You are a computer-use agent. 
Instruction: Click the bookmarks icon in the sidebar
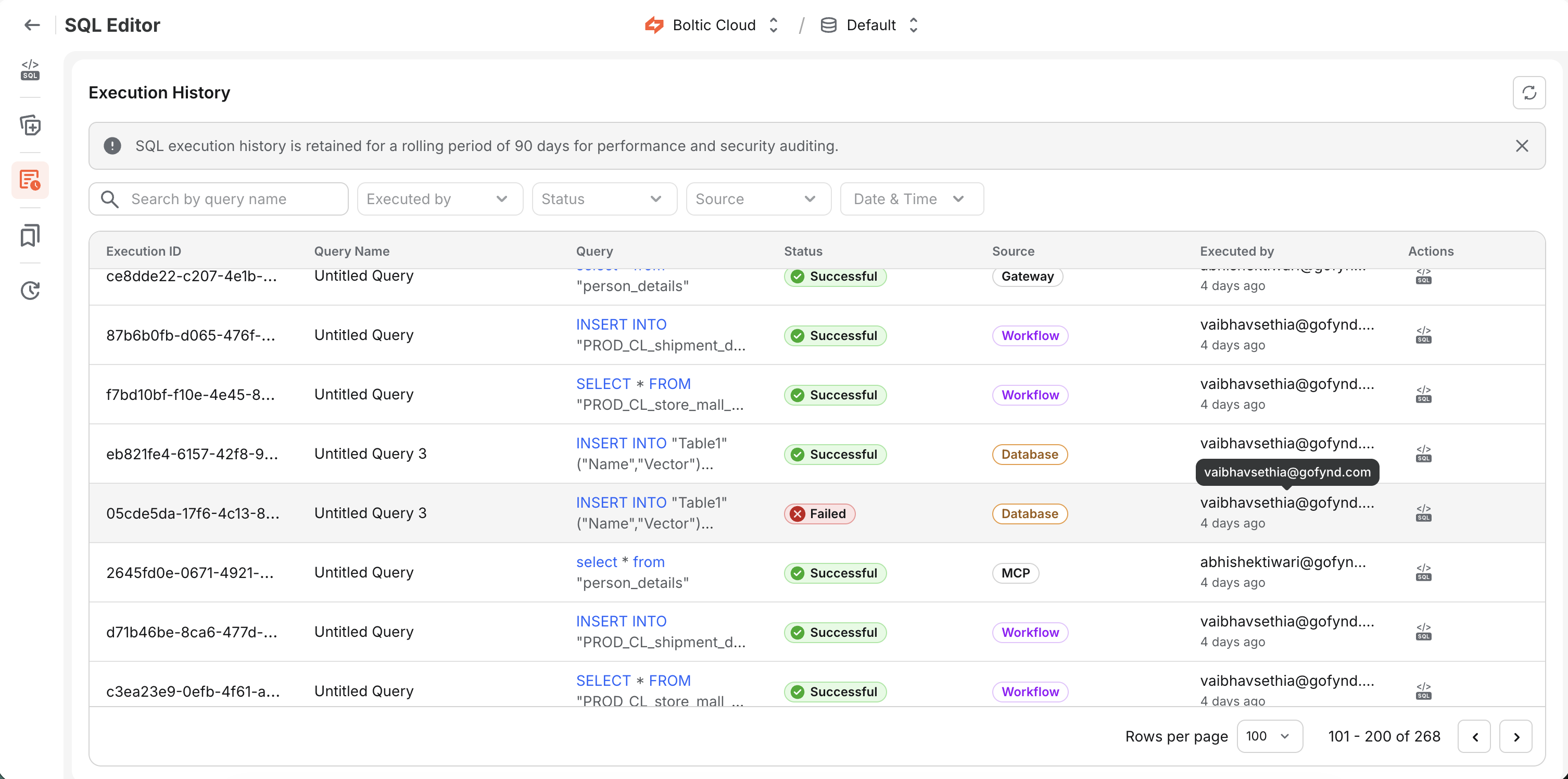pyautogui.click(x=30, y=235)
